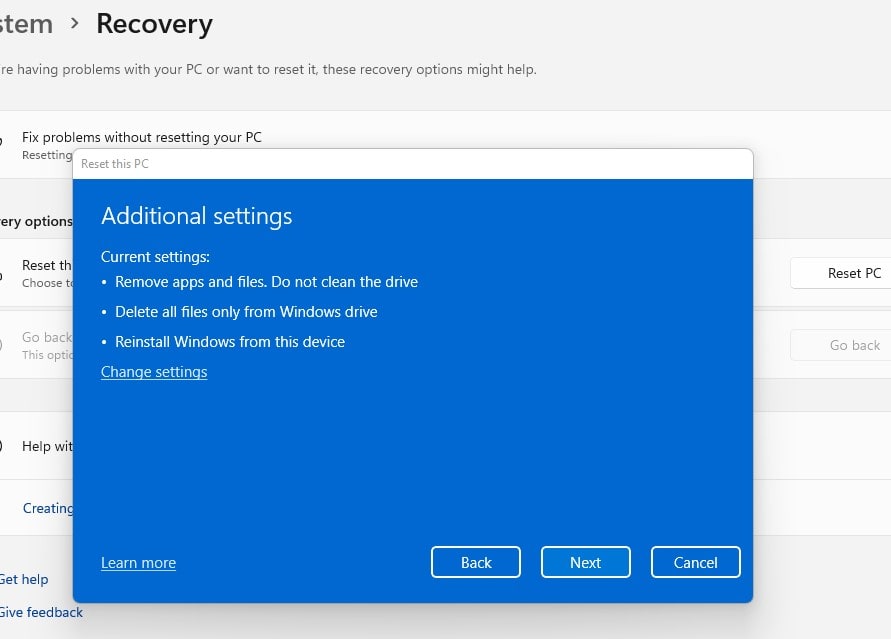The width and height of the screenshot is (891, 639).
Task: Click the Additional settings heading
Action: (x=196, y=216)
